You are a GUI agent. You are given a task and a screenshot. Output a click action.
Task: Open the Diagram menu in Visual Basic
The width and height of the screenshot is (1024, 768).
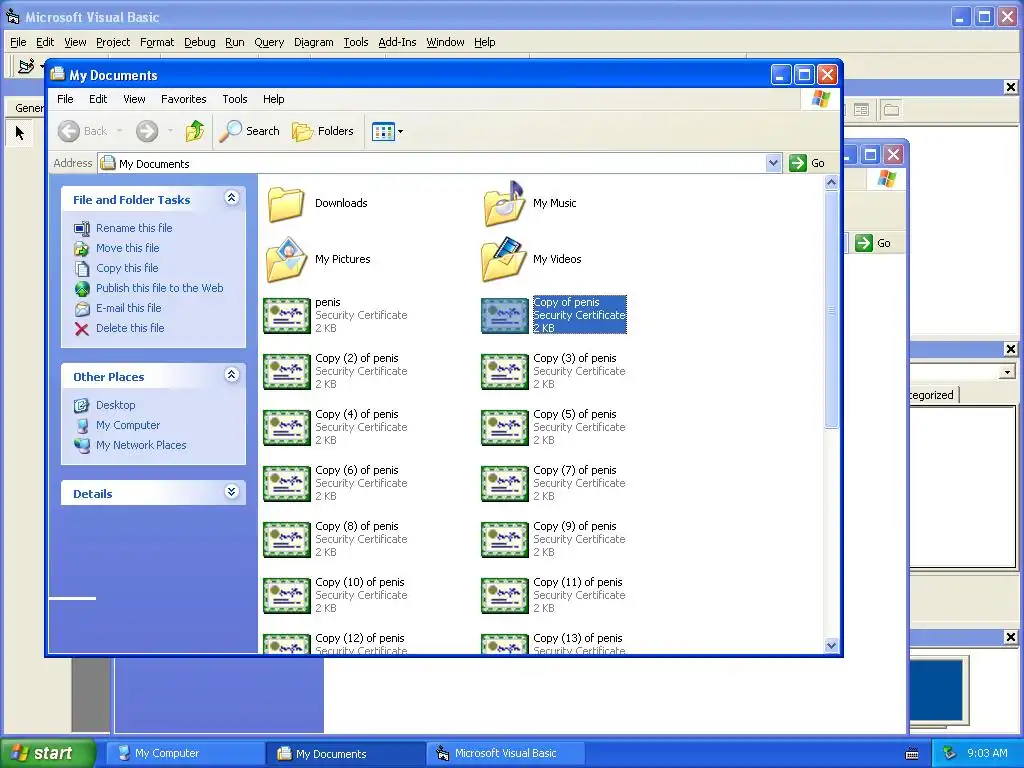point(313,42)
